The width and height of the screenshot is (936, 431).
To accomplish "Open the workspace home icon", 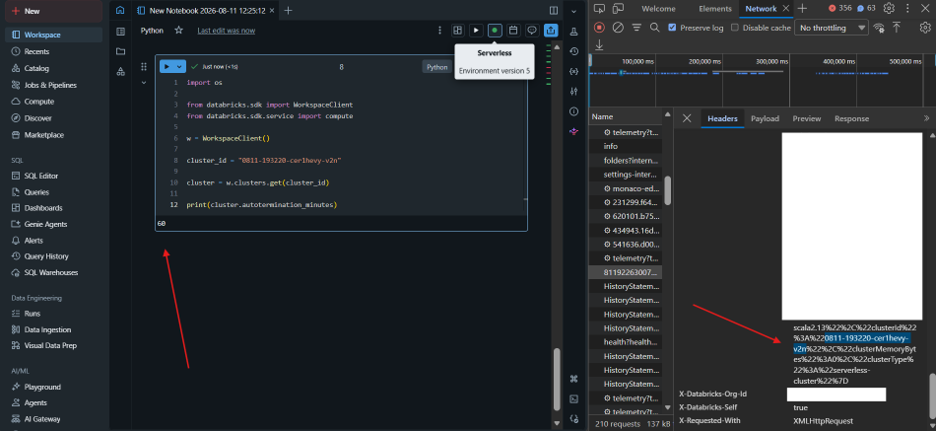I will tap(121, 10).
